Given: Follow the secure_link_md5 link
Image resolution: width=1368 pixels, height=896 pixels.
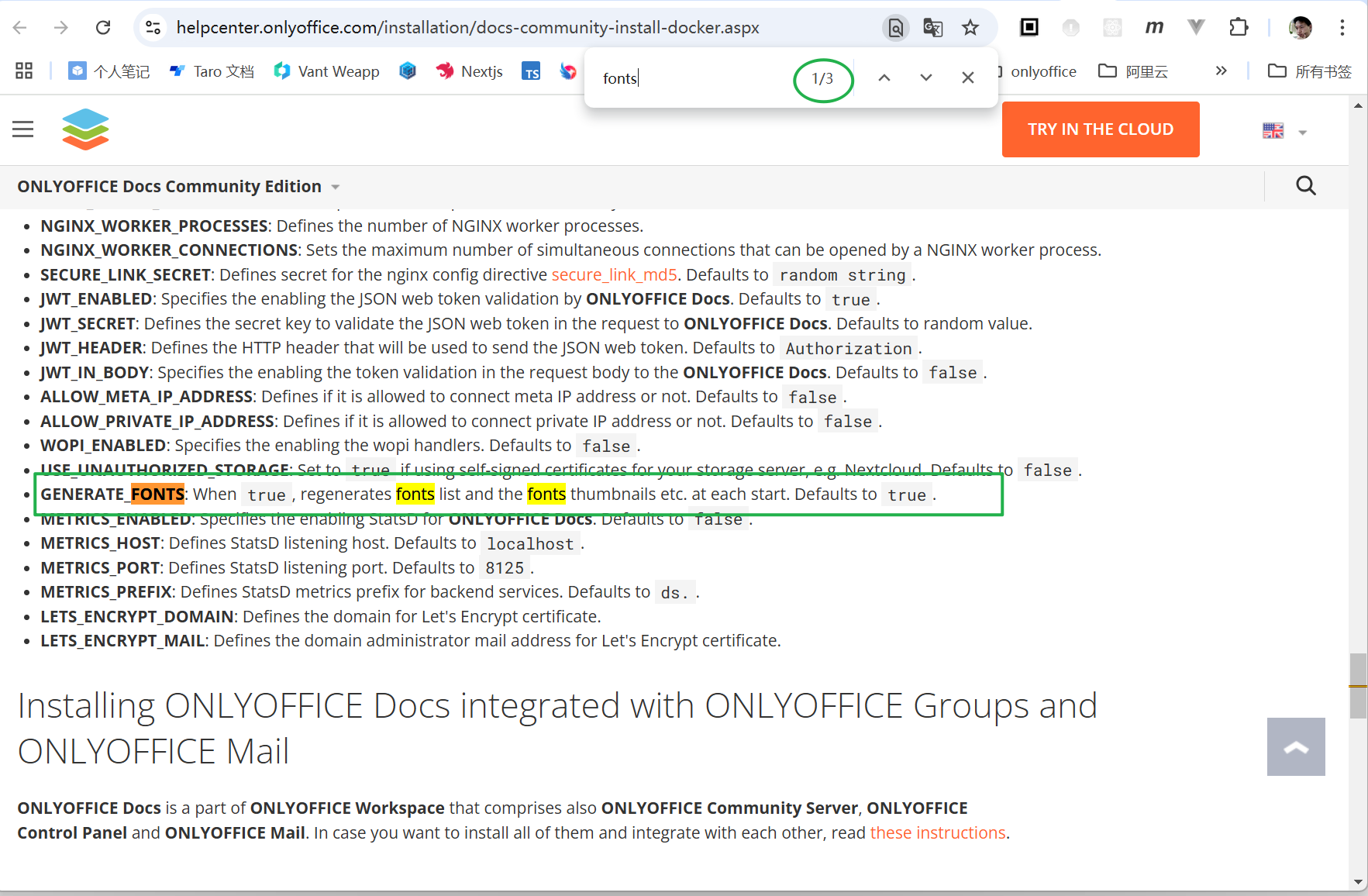Looking at the screenshot, I should pos(615,275).
